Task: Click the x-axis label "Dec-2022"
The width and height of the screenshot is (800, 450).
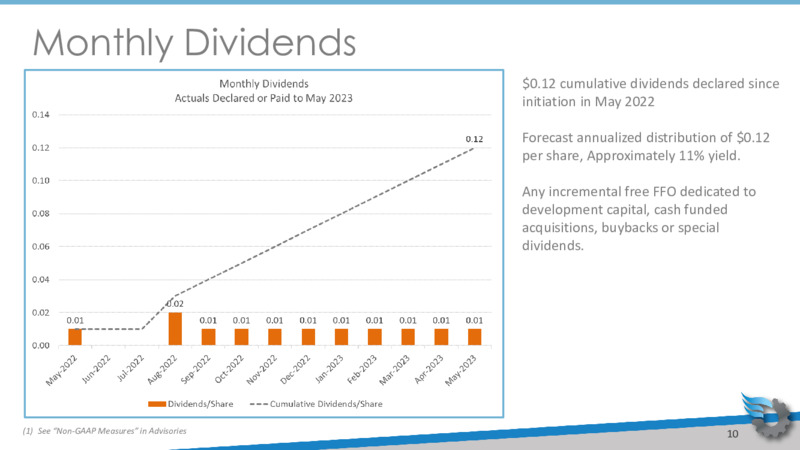Action: tap(295, 369)
